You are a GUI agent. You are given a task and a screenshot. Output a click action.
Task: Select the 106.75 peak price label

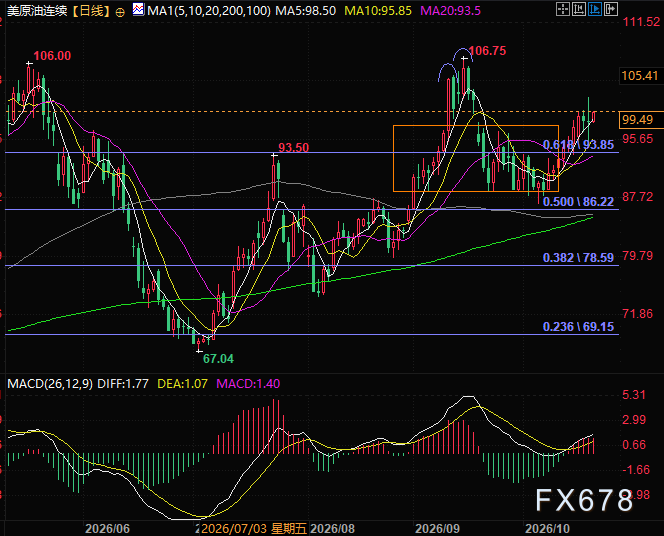(487, 51)
